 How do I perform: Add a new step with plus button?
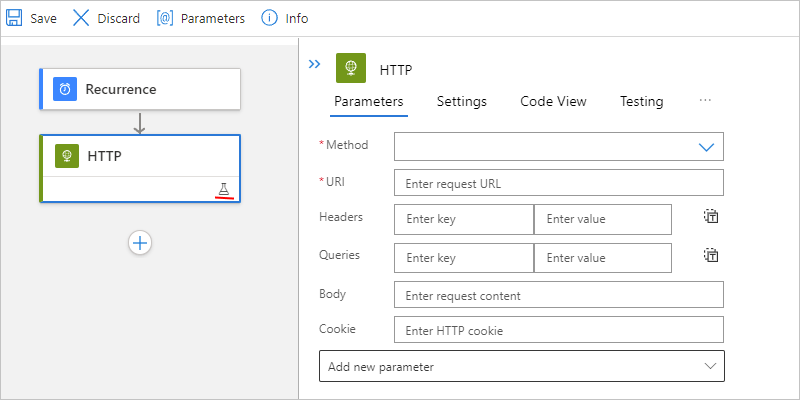pyautogui.click(x=140, y=242)
